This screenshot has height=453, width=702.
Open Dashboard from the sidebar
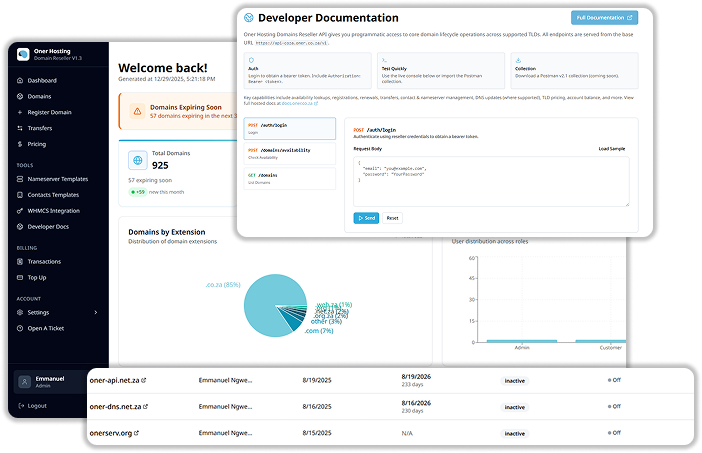[41, 80]
